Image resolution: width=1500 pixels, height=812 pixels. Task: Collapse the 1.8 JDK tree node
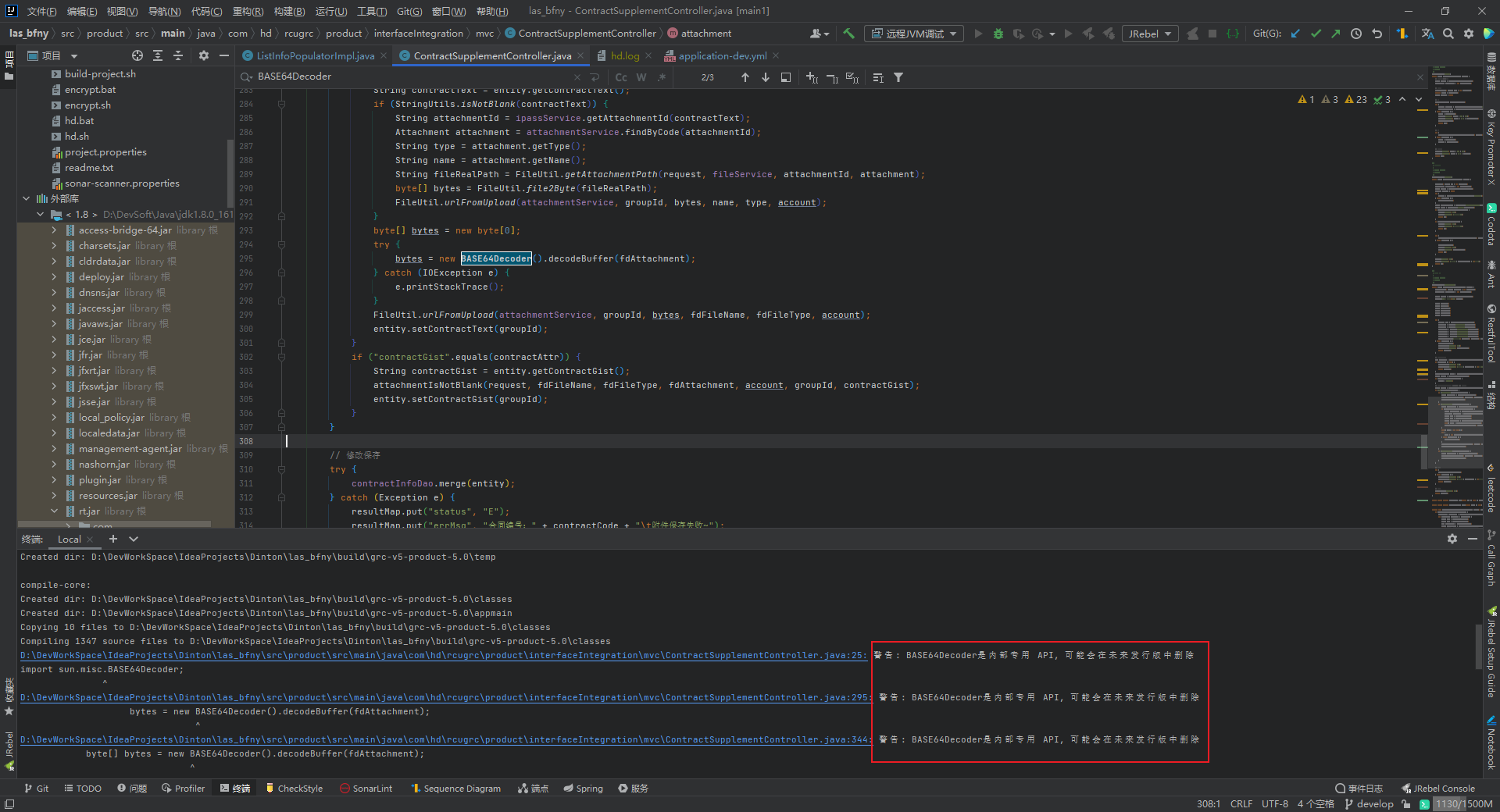pos(40,214)
